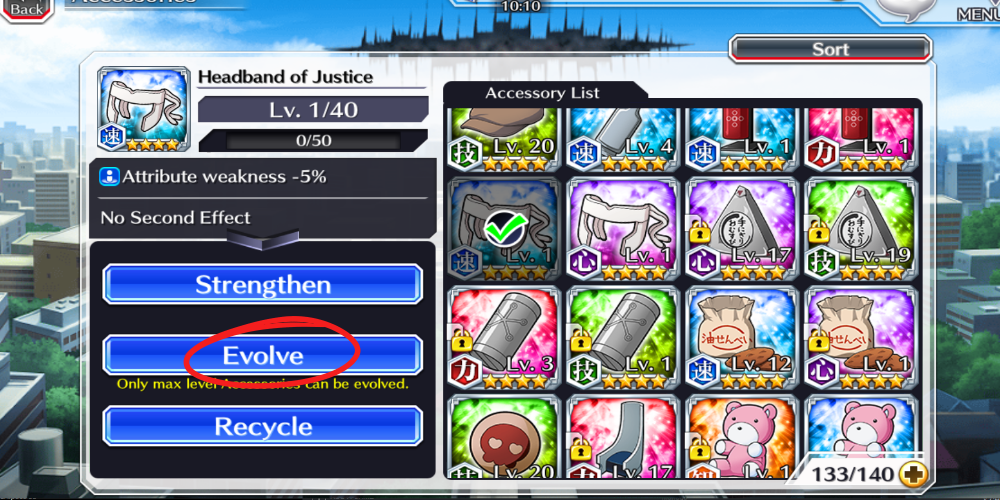
Task: Select the green bracer accessory Lv. 1
Action: coord(623,338)
